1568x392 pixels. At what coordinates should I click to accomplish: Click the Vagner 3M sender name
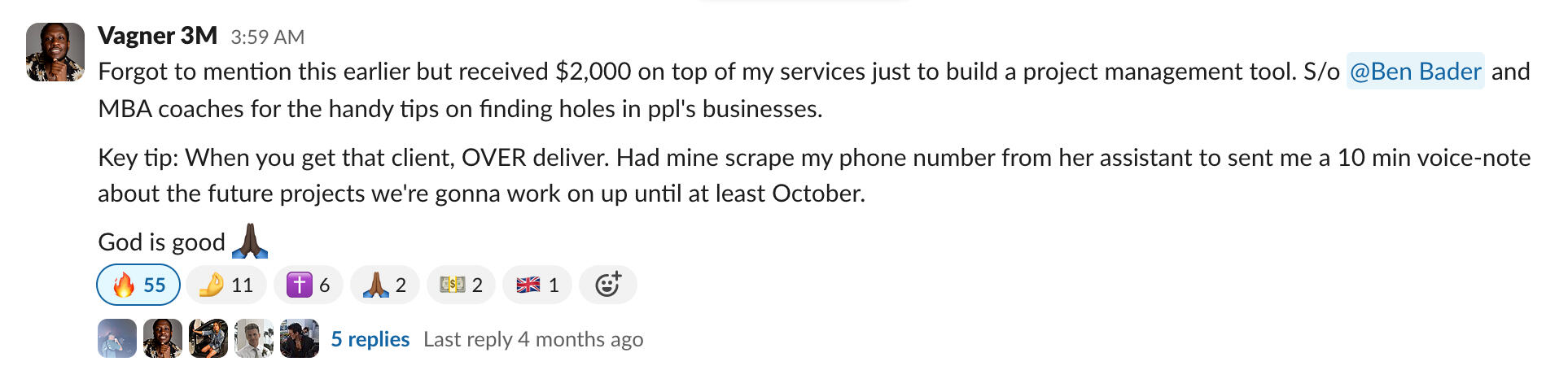(157, 36)
